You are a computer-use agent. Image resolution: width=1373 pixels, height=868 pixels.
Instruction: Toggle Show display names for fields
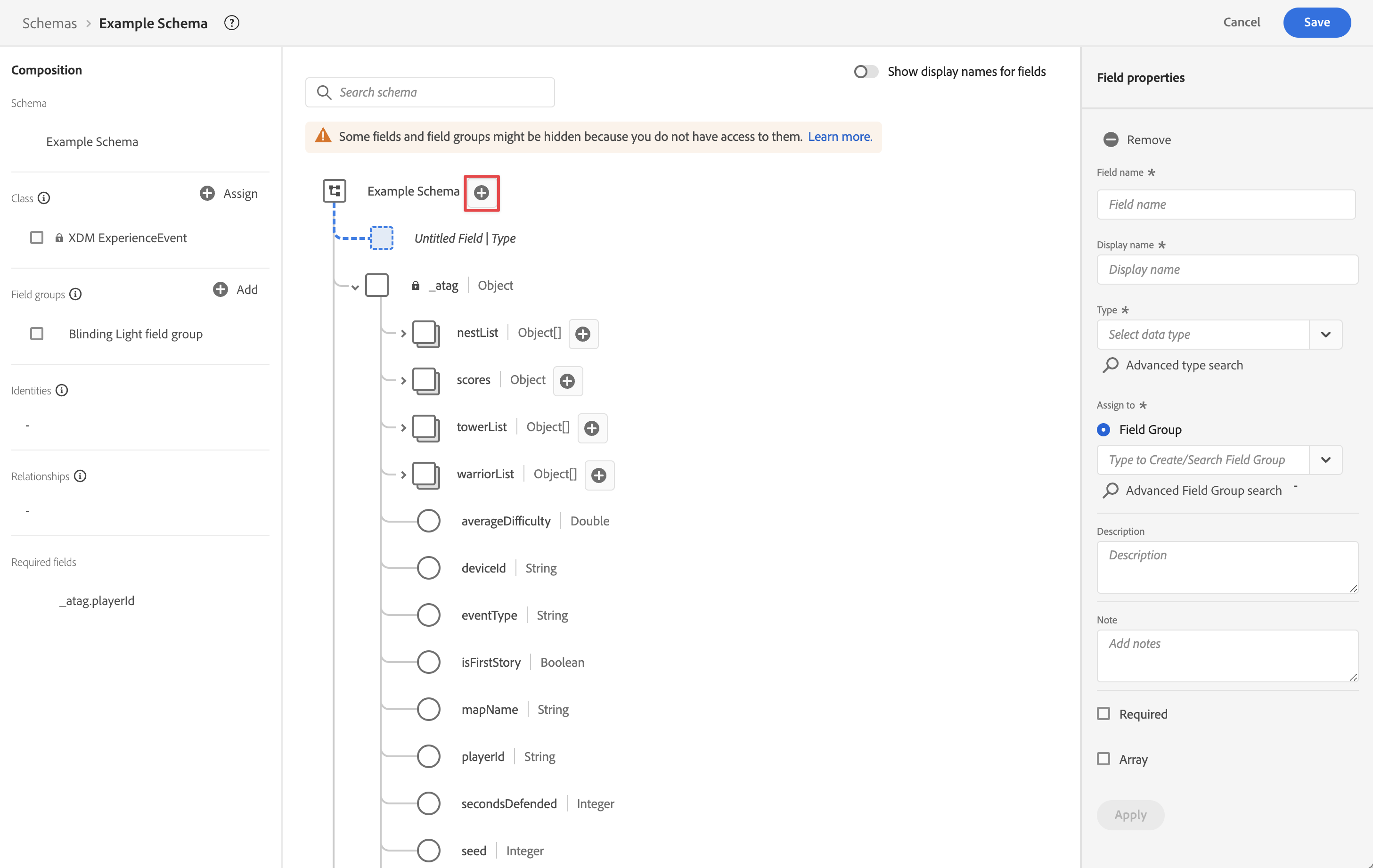pyautogui.click(x=866, y=71)
